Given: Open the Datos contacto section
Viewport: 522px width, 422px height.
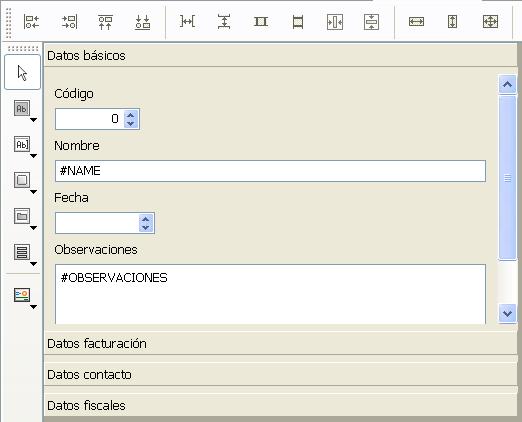Looking at the screenshot, I should (280, 374).
